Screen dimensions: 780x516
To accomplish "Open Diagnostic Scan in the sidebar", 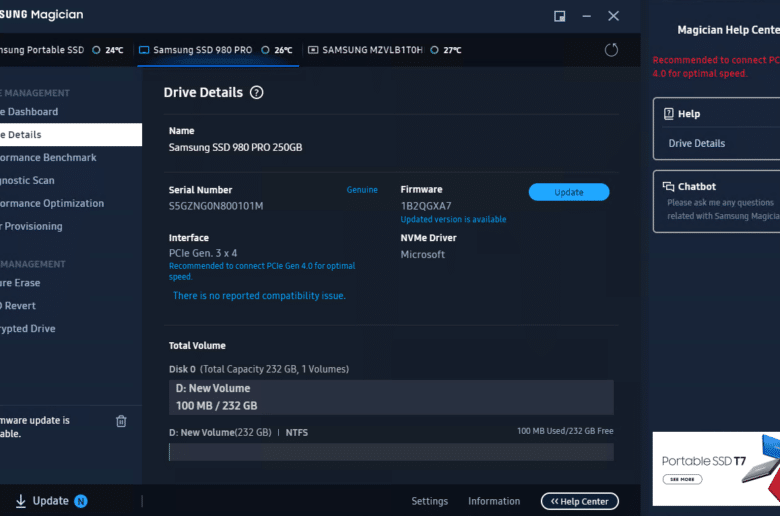I will coord(27,181).
